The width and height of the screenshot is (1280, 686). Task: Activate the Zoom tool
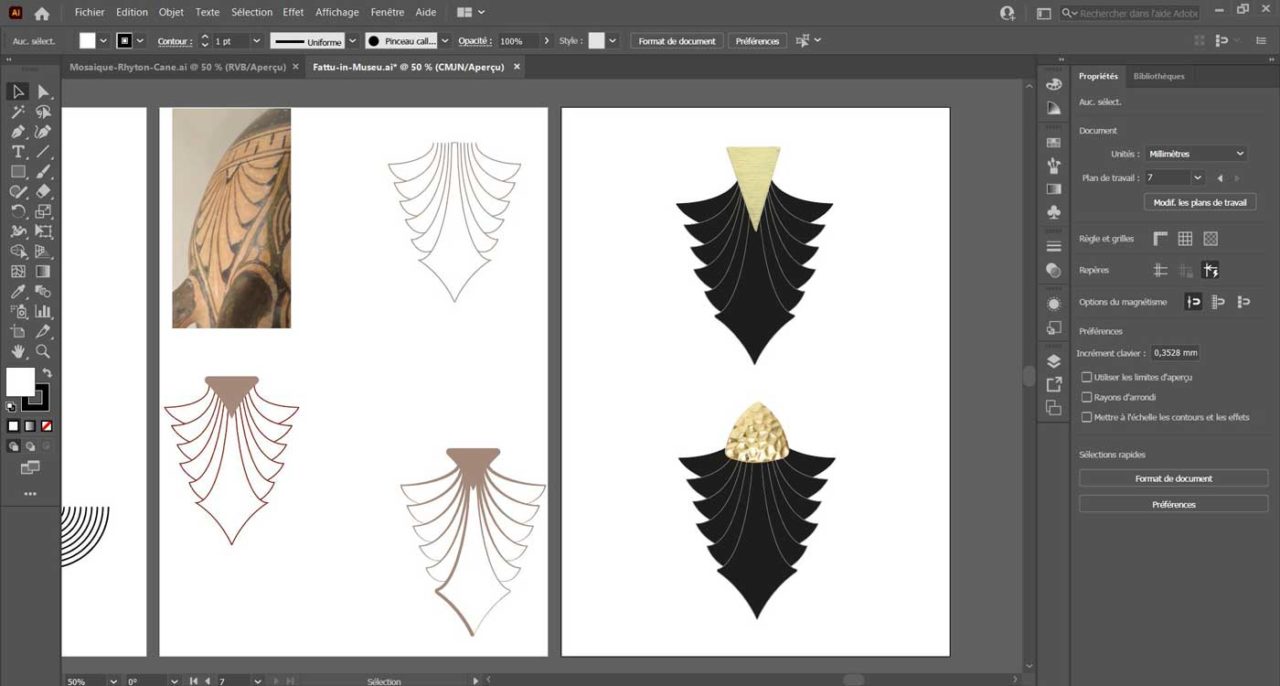[43, 352]
